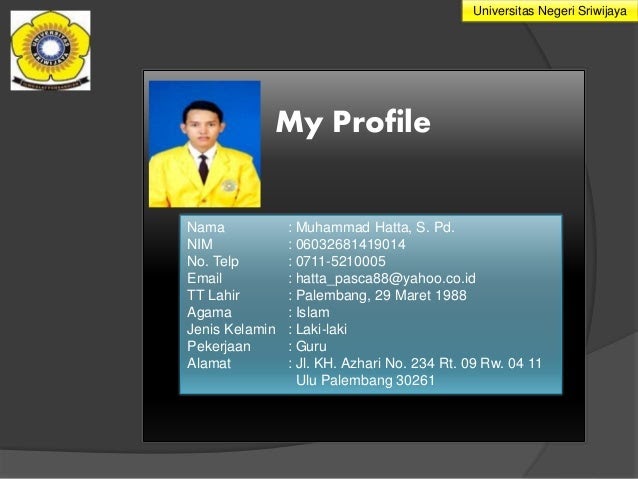The image size is (638, 479).
Task: Click the Universitas Negeri Sriwijaya label
Action: (550, 11)
